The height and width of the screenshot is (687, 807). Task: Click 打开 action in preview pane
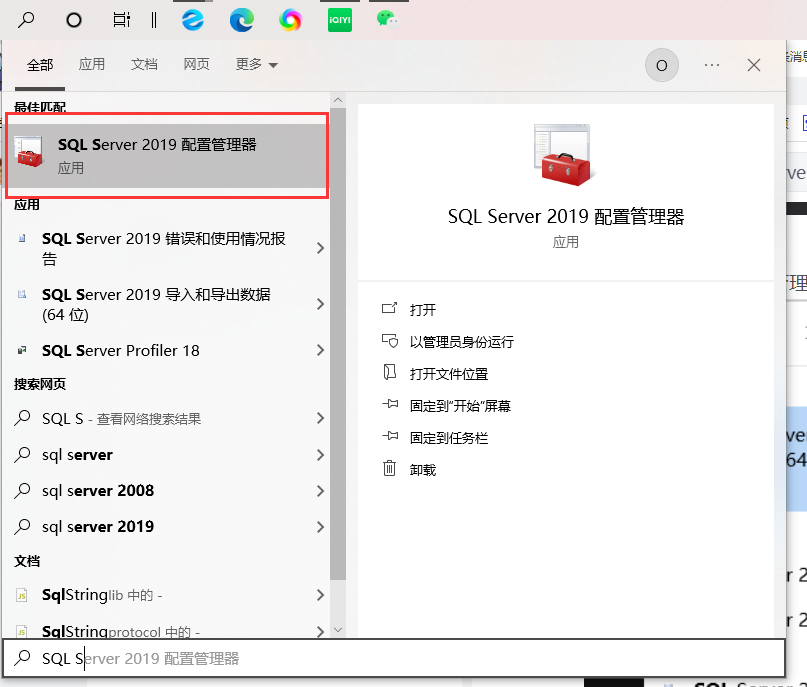(423, 310)
